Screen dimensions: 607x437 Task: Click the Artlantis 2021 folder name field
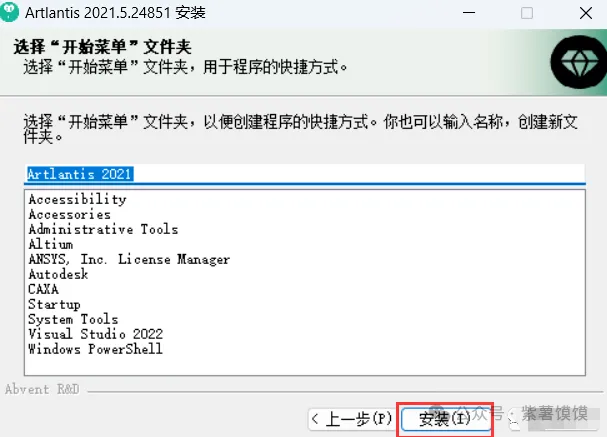tap(300, 173)
